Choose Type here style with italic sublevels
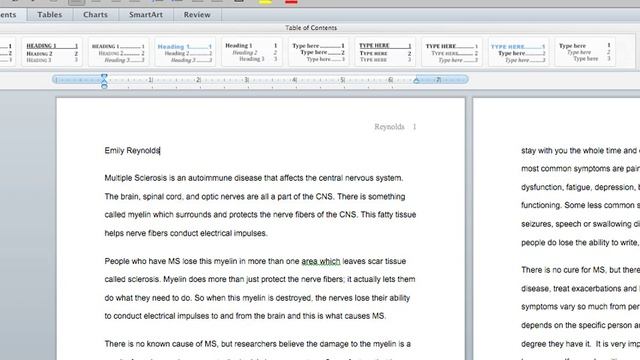The image size is (640, 360). (584, 52)
